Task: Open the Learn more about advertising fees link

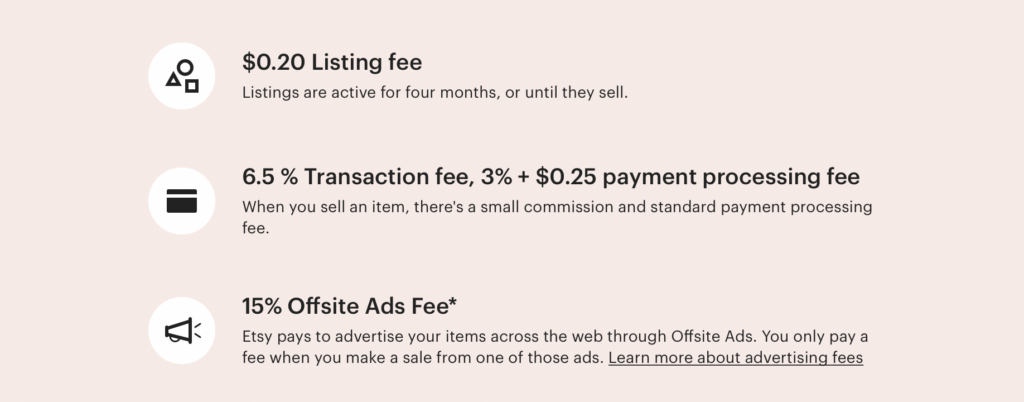Action: (736, 358)
